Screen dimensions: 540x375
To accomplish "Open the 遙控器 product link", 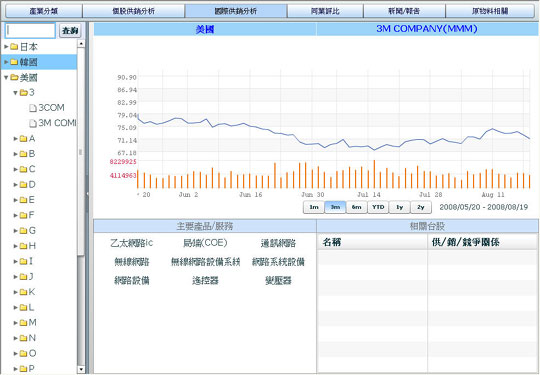I will 205,280.
